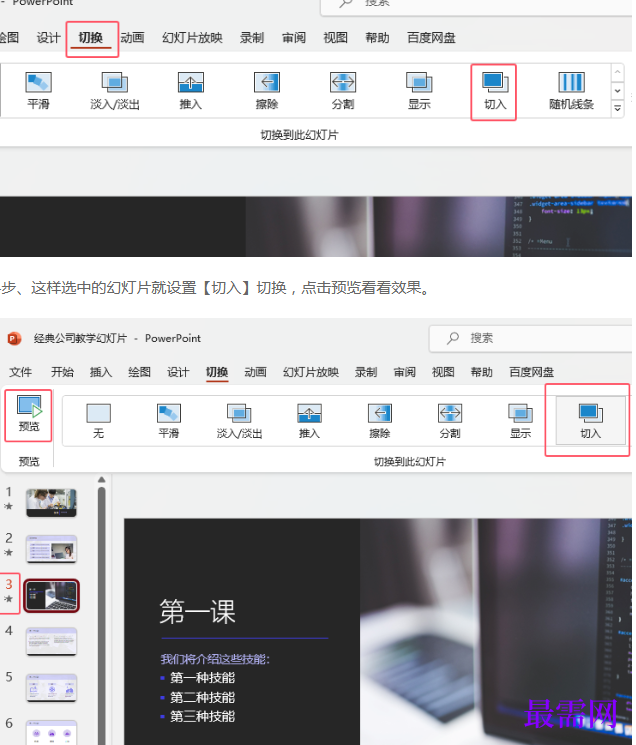This screenshot has width=636, height=745.
Task: Apply the 切入 transition in upper ribbon
Action: point(494,92)
